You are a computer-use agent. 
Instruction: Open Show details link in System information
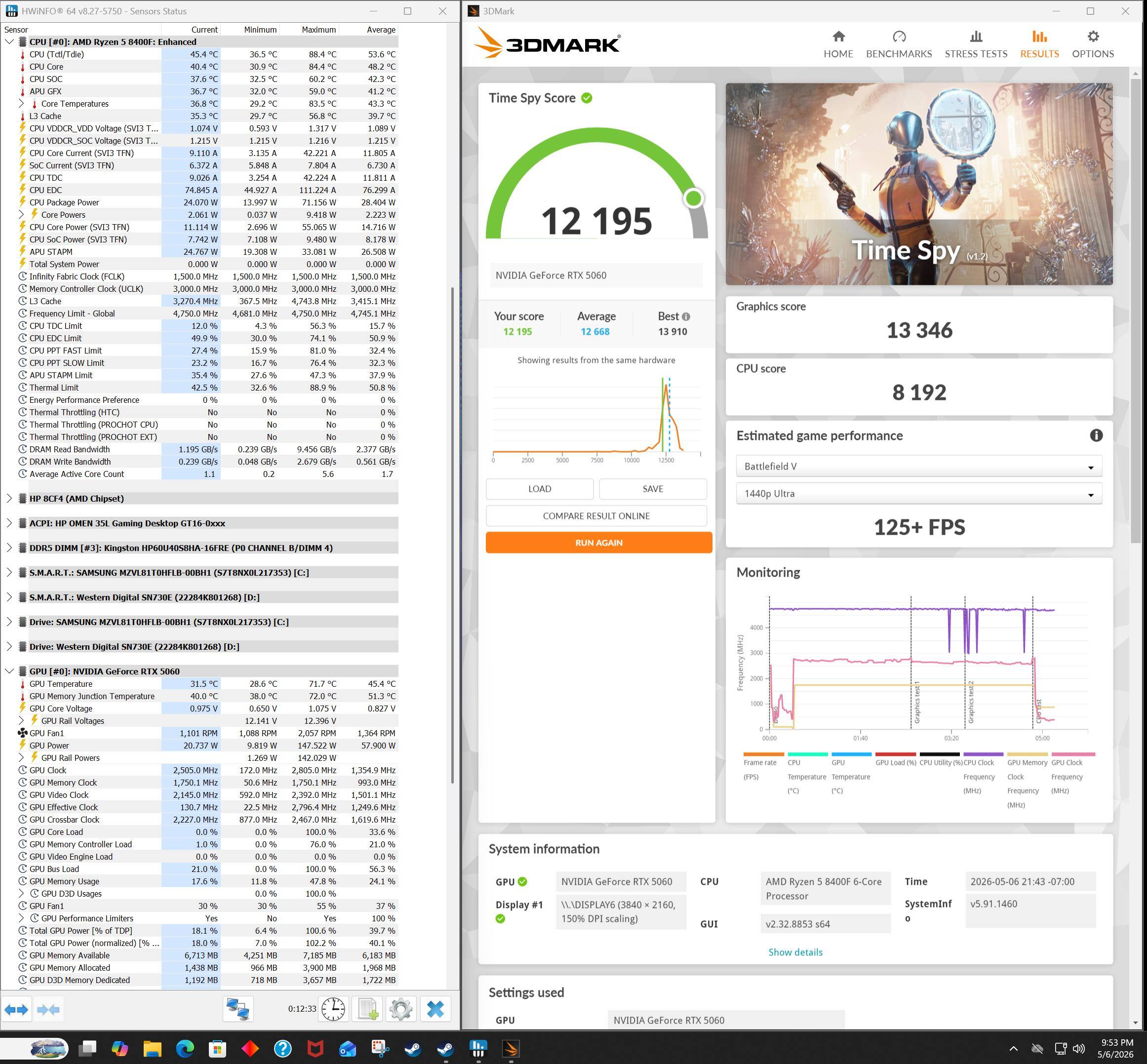pos(795,952)
